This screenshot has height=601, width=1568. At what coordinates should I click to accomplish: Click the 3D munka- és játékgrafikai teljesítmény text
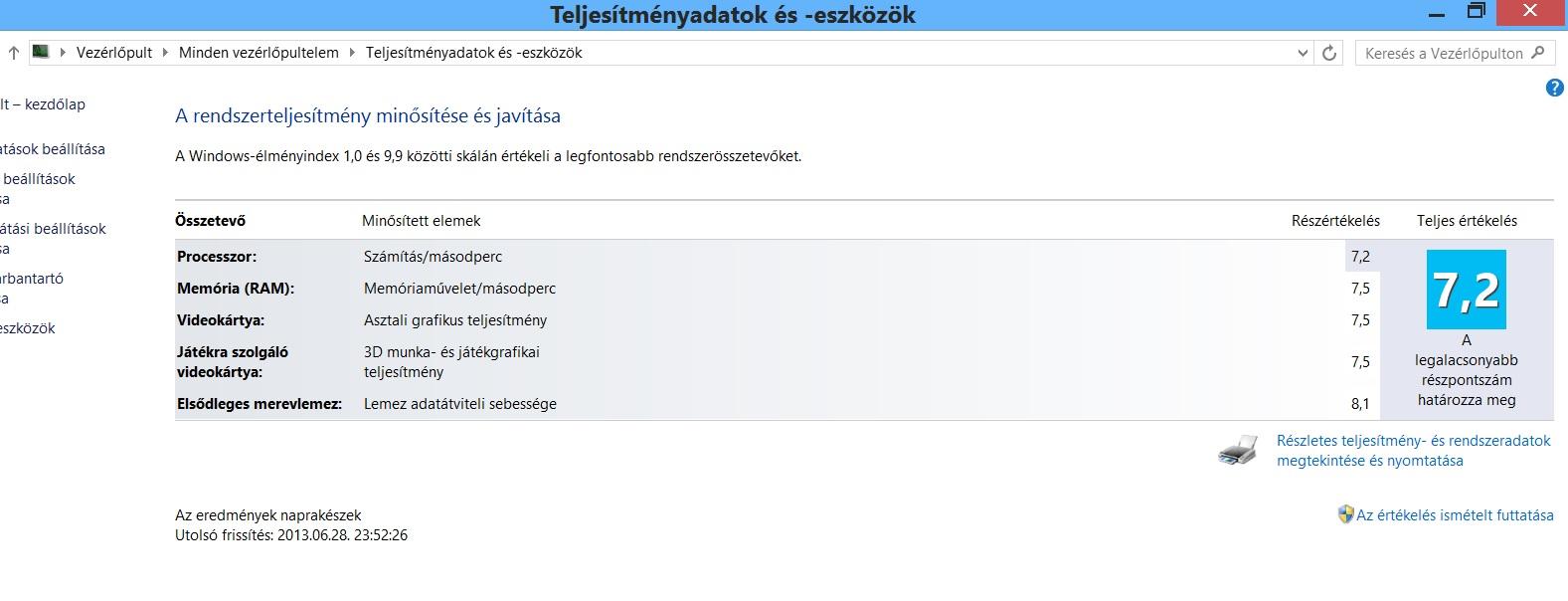pyautogui.click(x=451, y=362)
